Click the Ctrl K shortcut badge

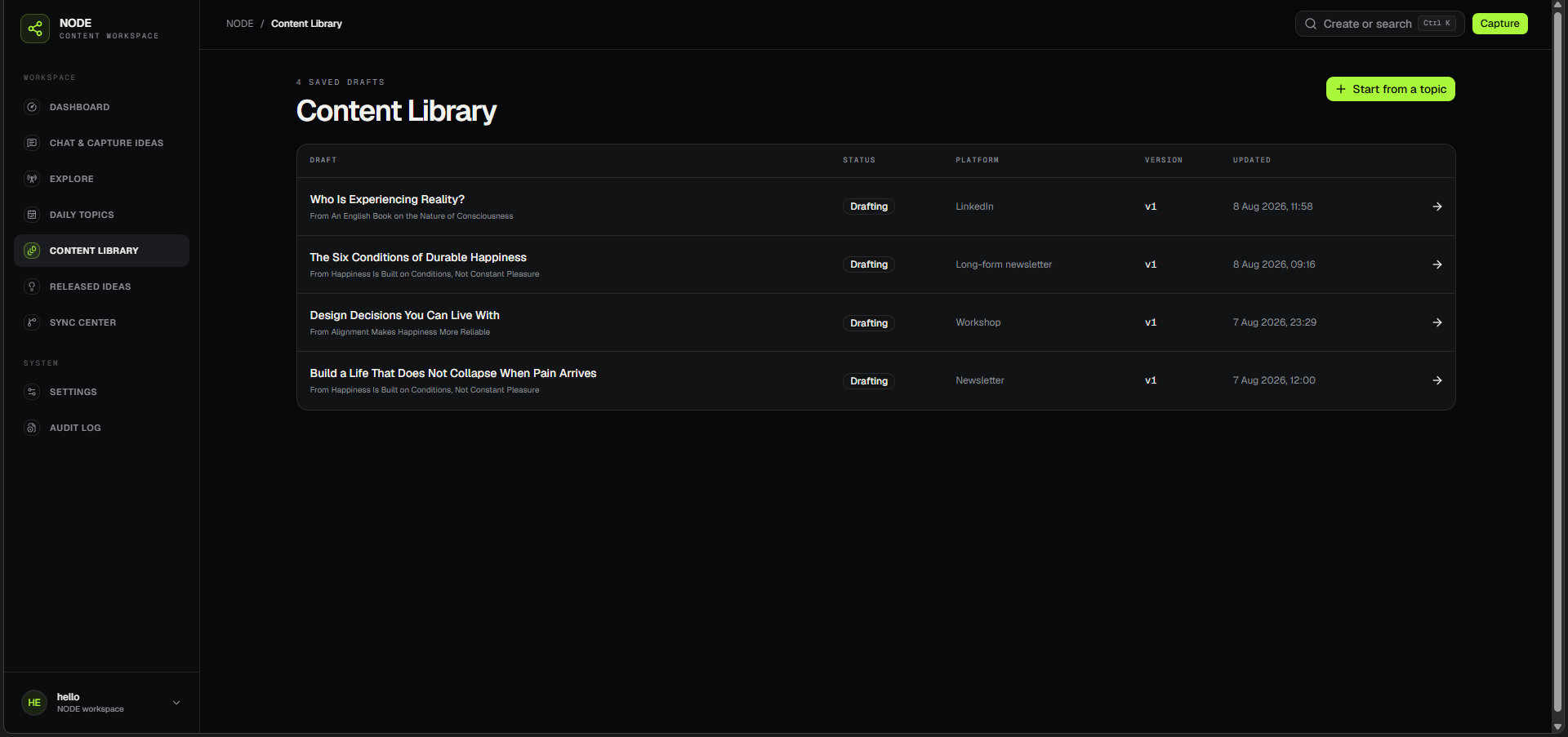(x=1437, y=23)
